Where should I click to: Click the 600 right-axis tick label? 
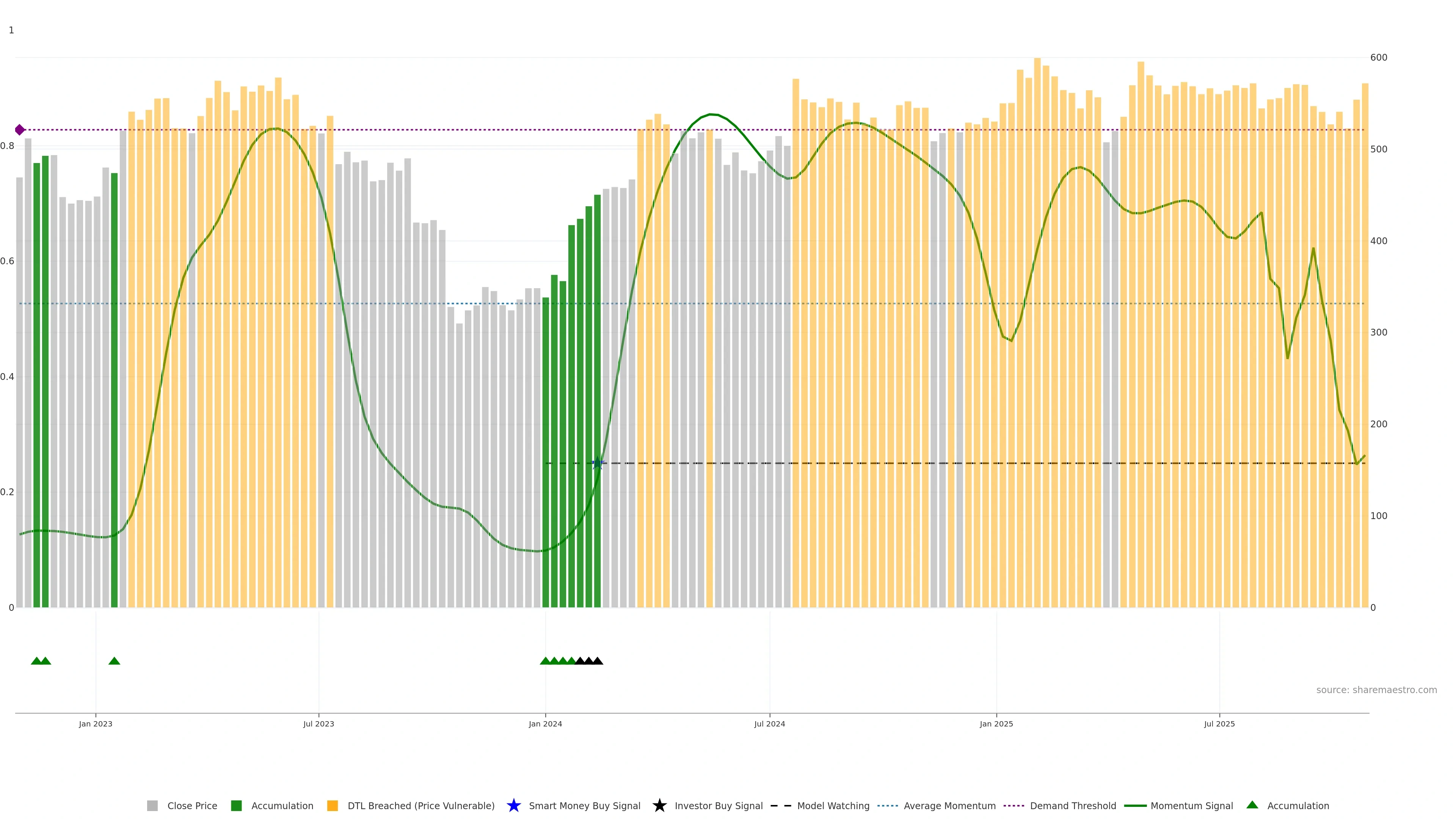1379,58
